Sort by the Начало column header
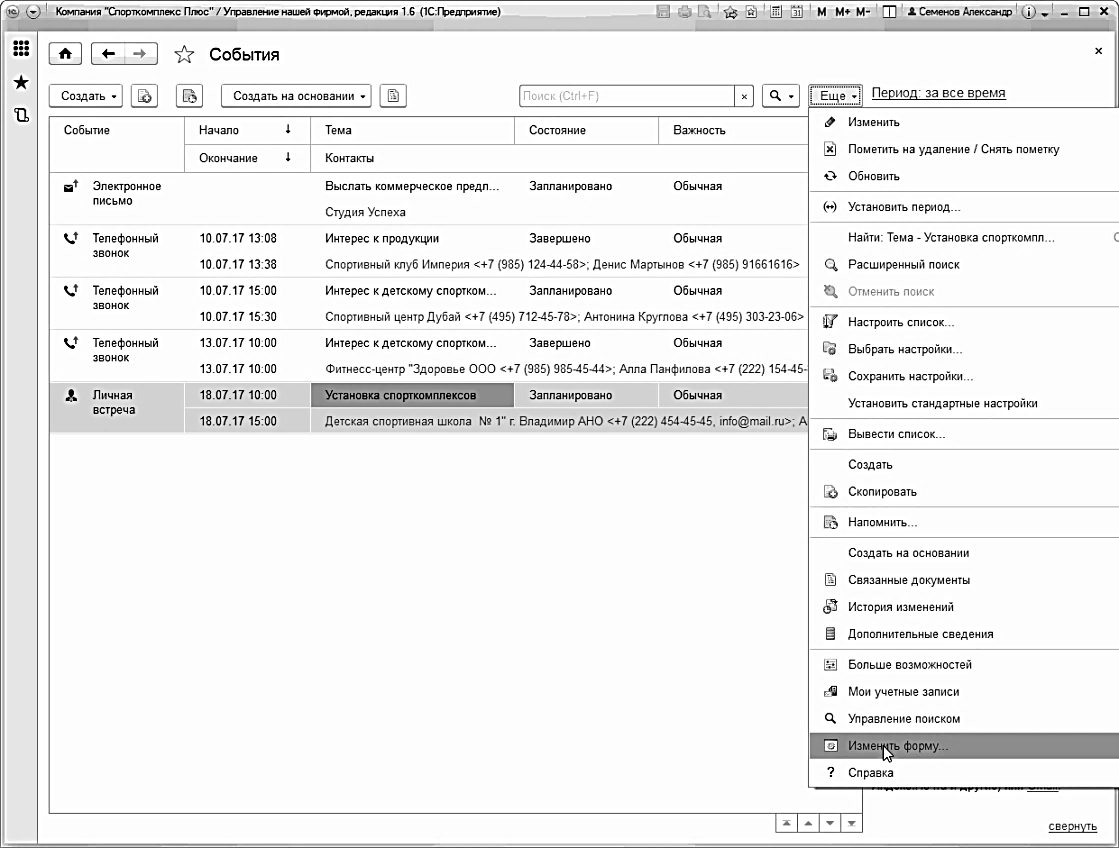 (247, 130)
